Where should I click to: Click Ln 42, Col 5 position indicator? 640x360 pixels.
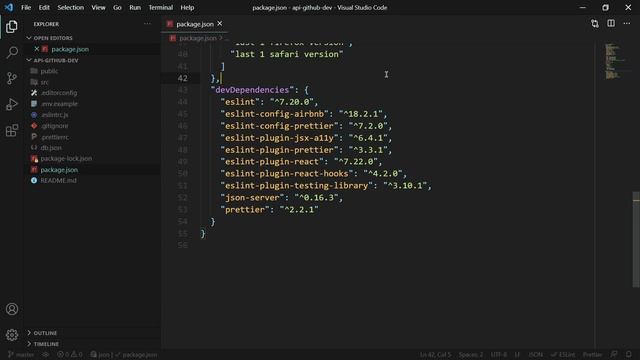pyautogui.click(x=436, y=355)
